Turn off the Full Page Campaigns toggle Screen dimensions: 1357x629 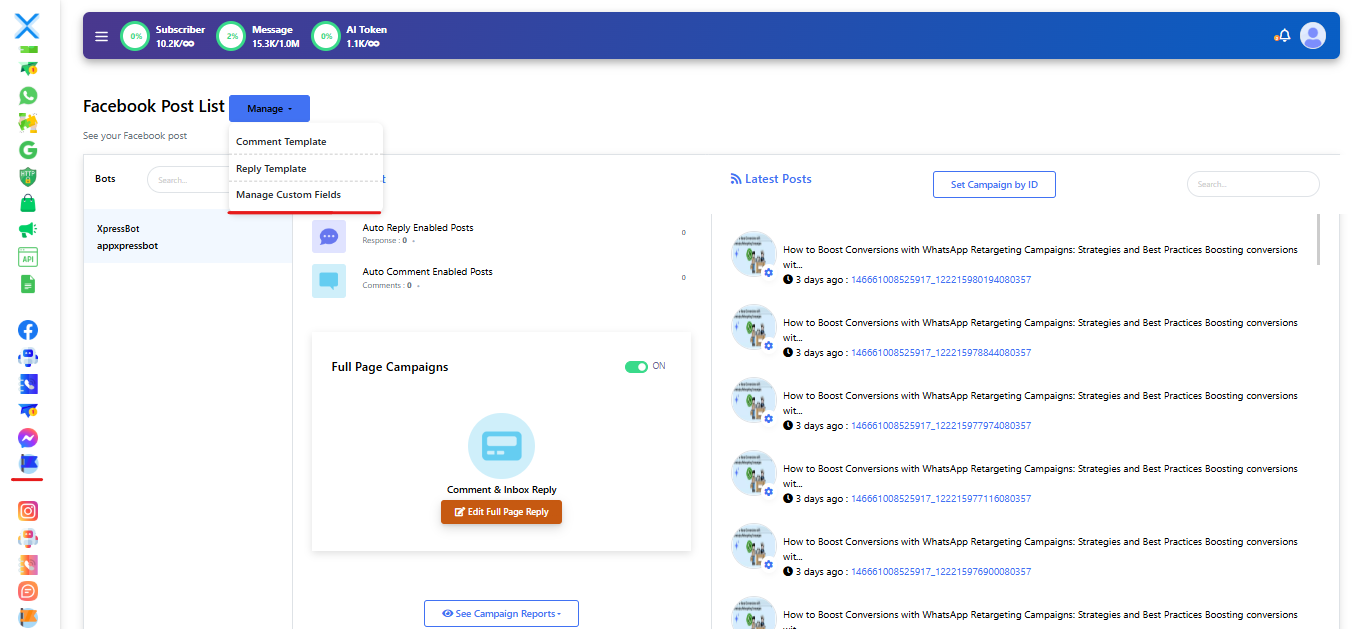click(x=636, y=367)
